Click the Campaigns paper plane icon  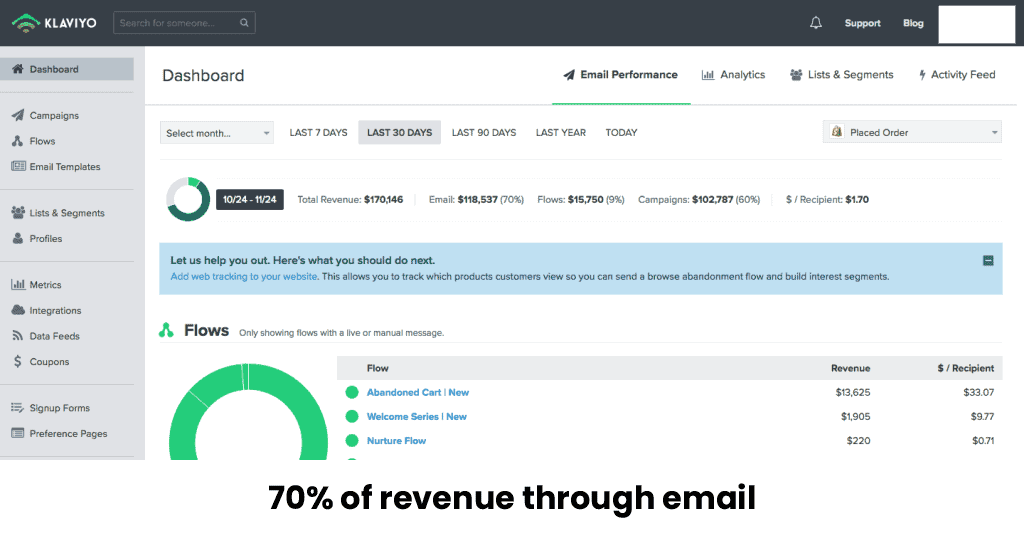(x=18, y=115)
